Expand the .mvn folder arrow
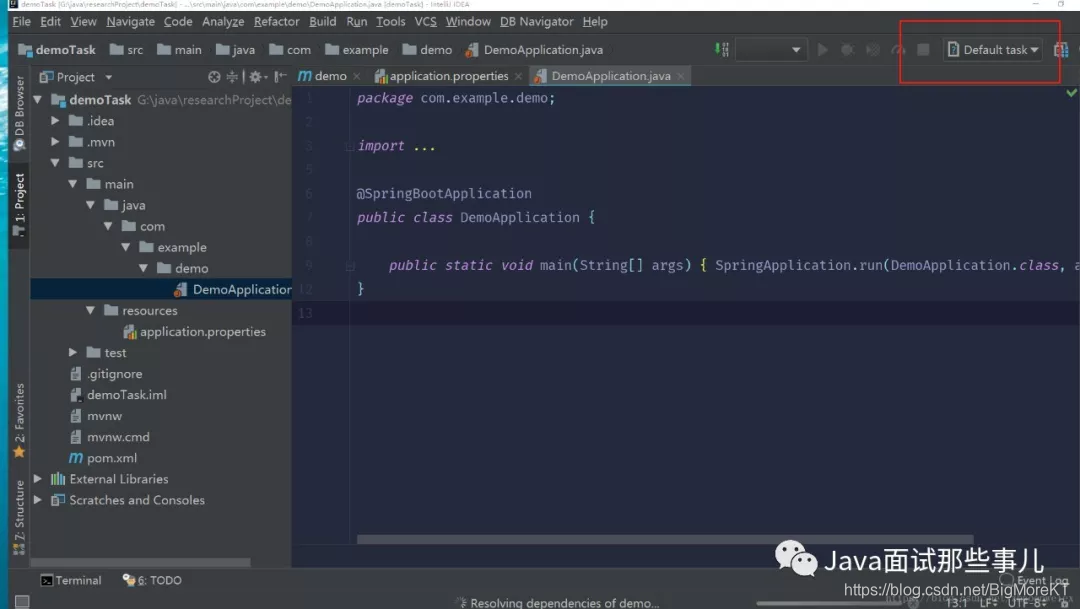Viewport: 1080px width, 609px height. (55, 142)
